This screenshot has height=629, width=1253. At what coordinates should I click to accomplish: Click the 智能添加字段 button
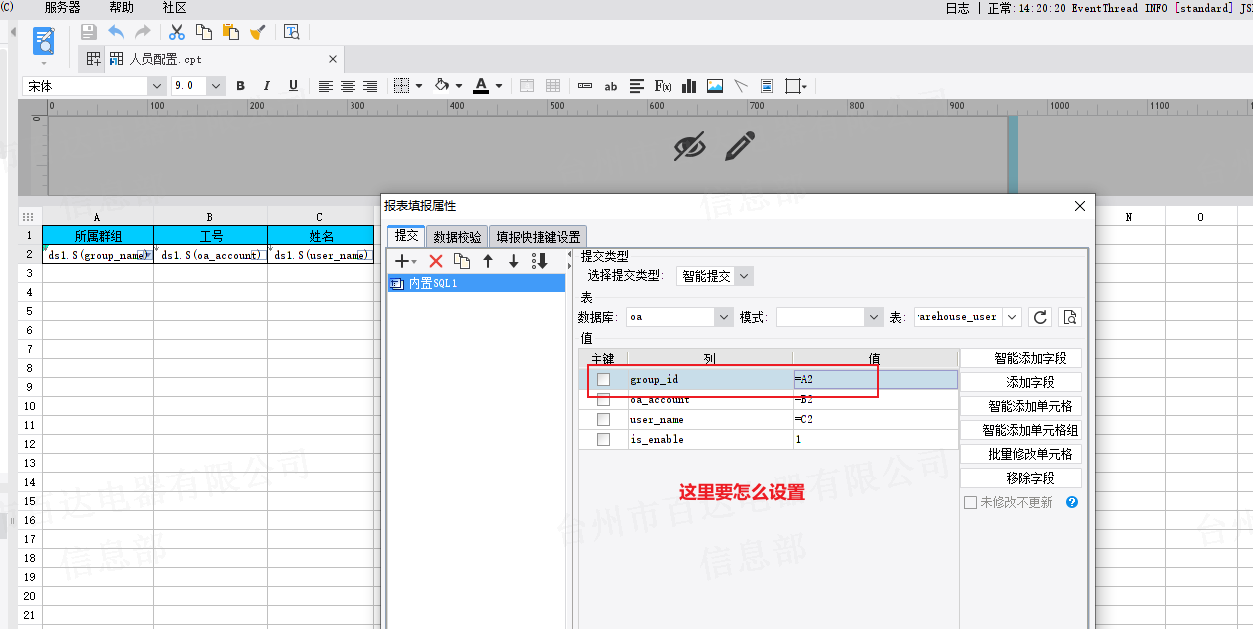pyautogui.click(x=1020, y=358)
